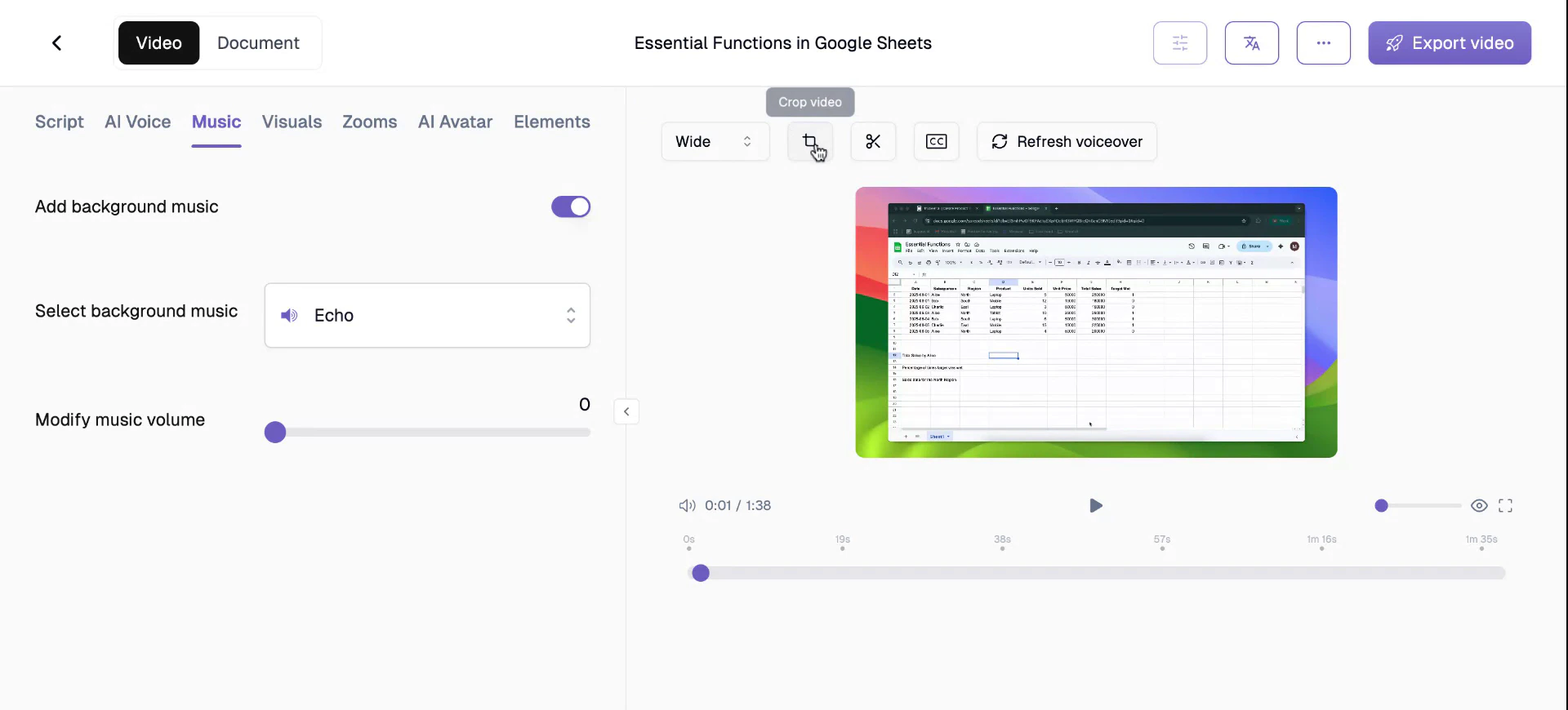1568x710 pixels.
Task: Click the video preview thumbnail
Action: pos(1096,322)
